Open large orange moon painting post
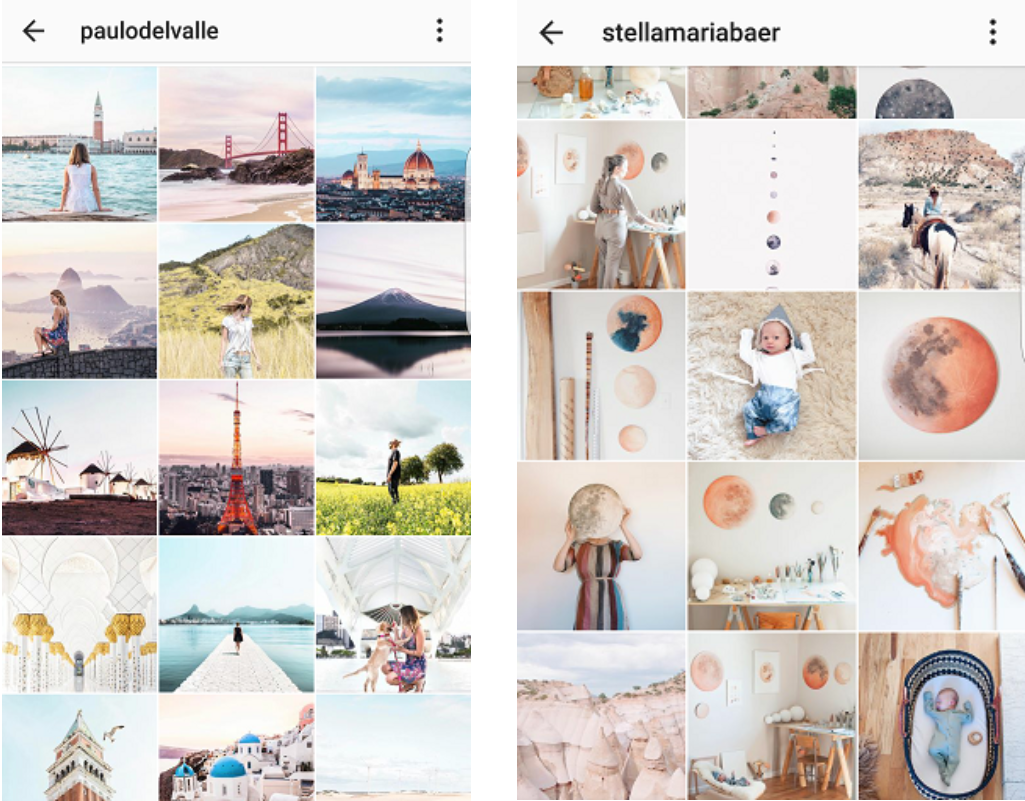 pos(941,375)
